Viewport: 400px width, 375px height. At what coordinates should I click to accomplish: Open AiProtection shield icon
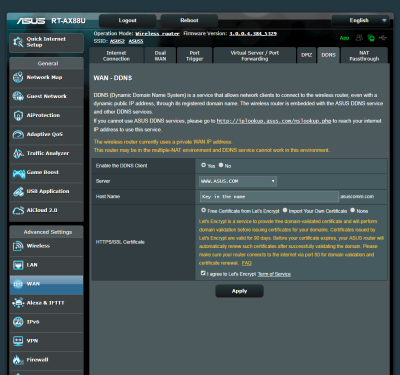18,115
